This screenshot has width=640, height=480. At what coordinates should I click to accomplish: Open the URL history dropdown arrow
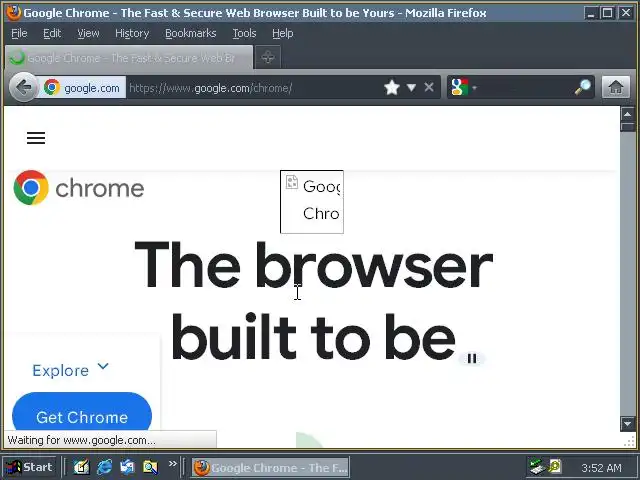tap(411, 87)
